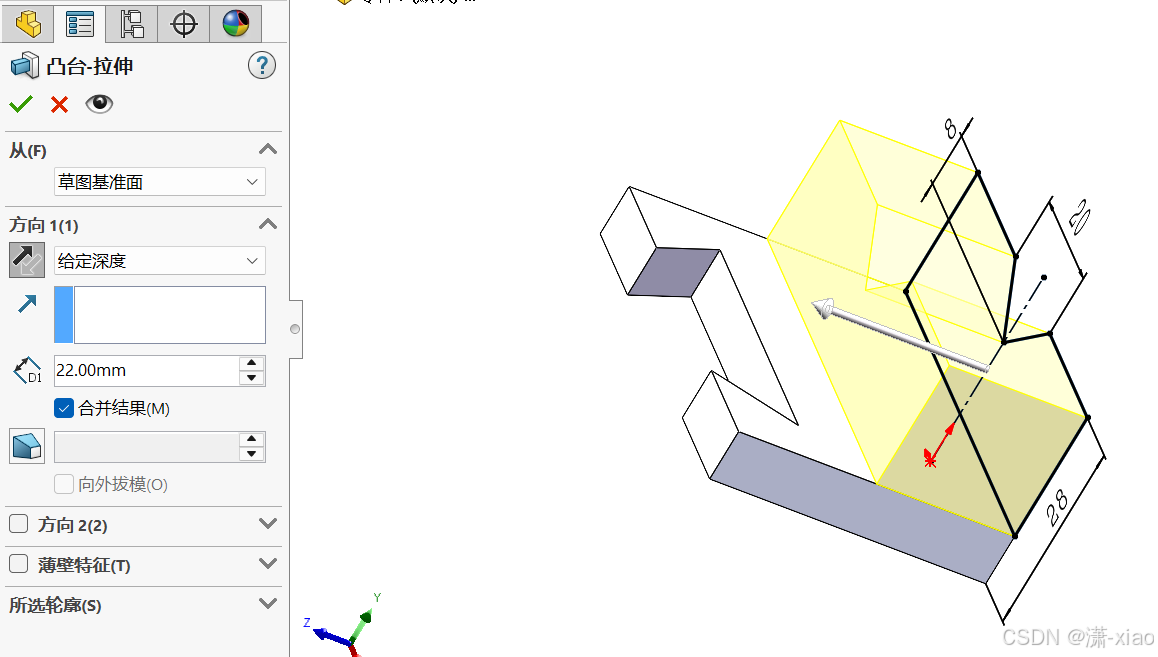
Task: Enable the 方向 2(2) checkbox
Action: (x=18, y=524)
